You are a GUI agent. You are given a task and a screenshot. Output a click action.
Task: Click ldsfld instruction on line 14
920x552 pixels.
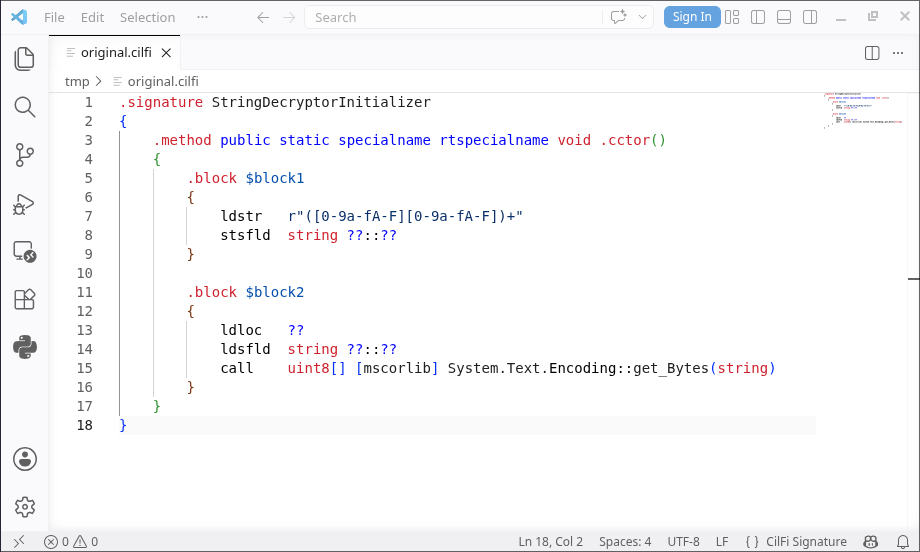pyautogui.click(x=245, y=349)
